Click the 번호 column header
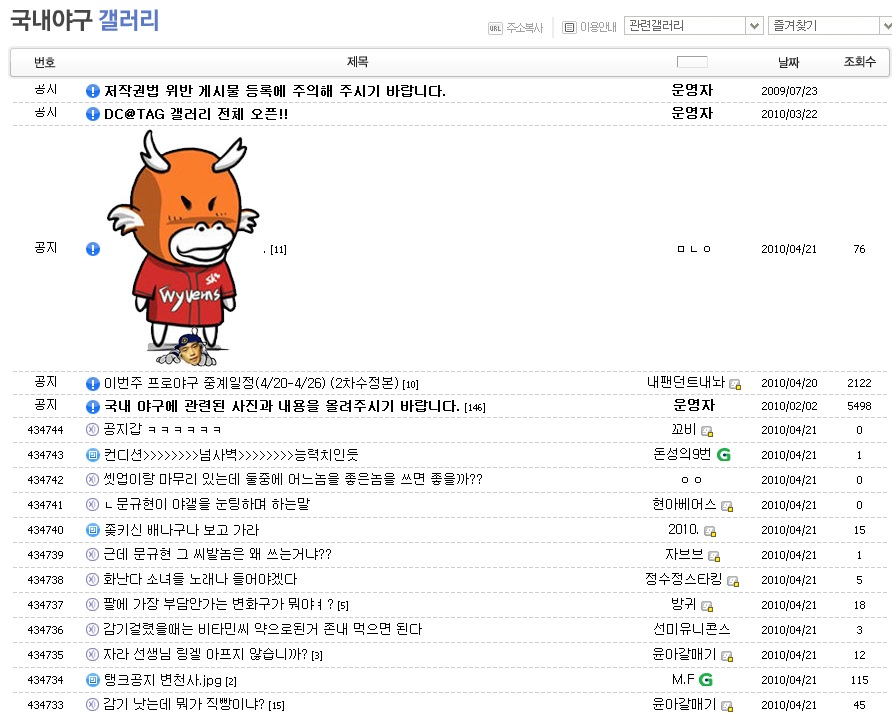Image resolution: width=892 pixels, height=714 pixels. 45,62
